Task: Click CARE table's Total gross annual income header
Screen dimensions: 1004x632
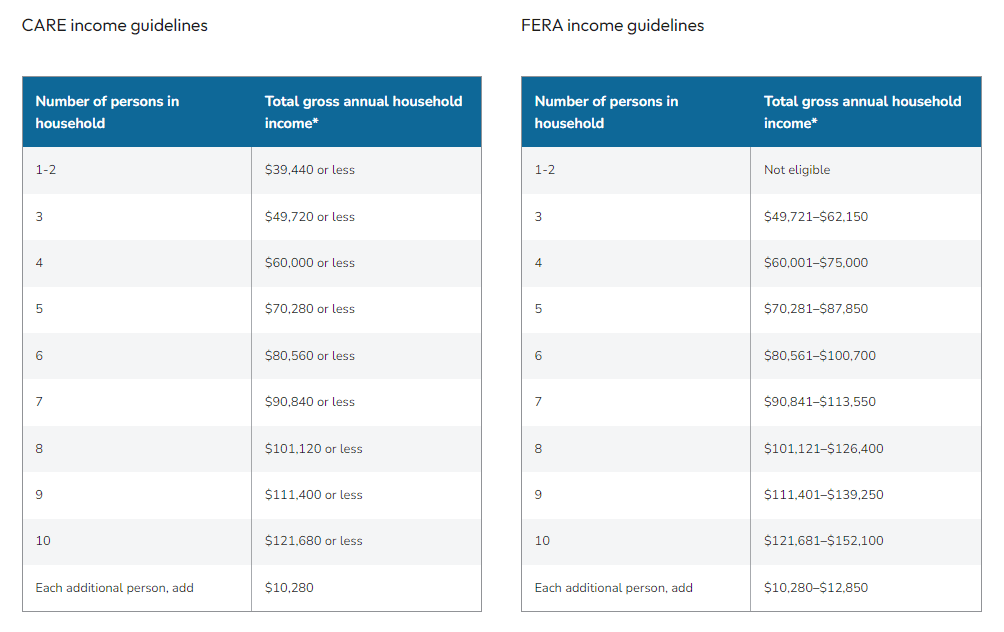Action: coord(363,112)
